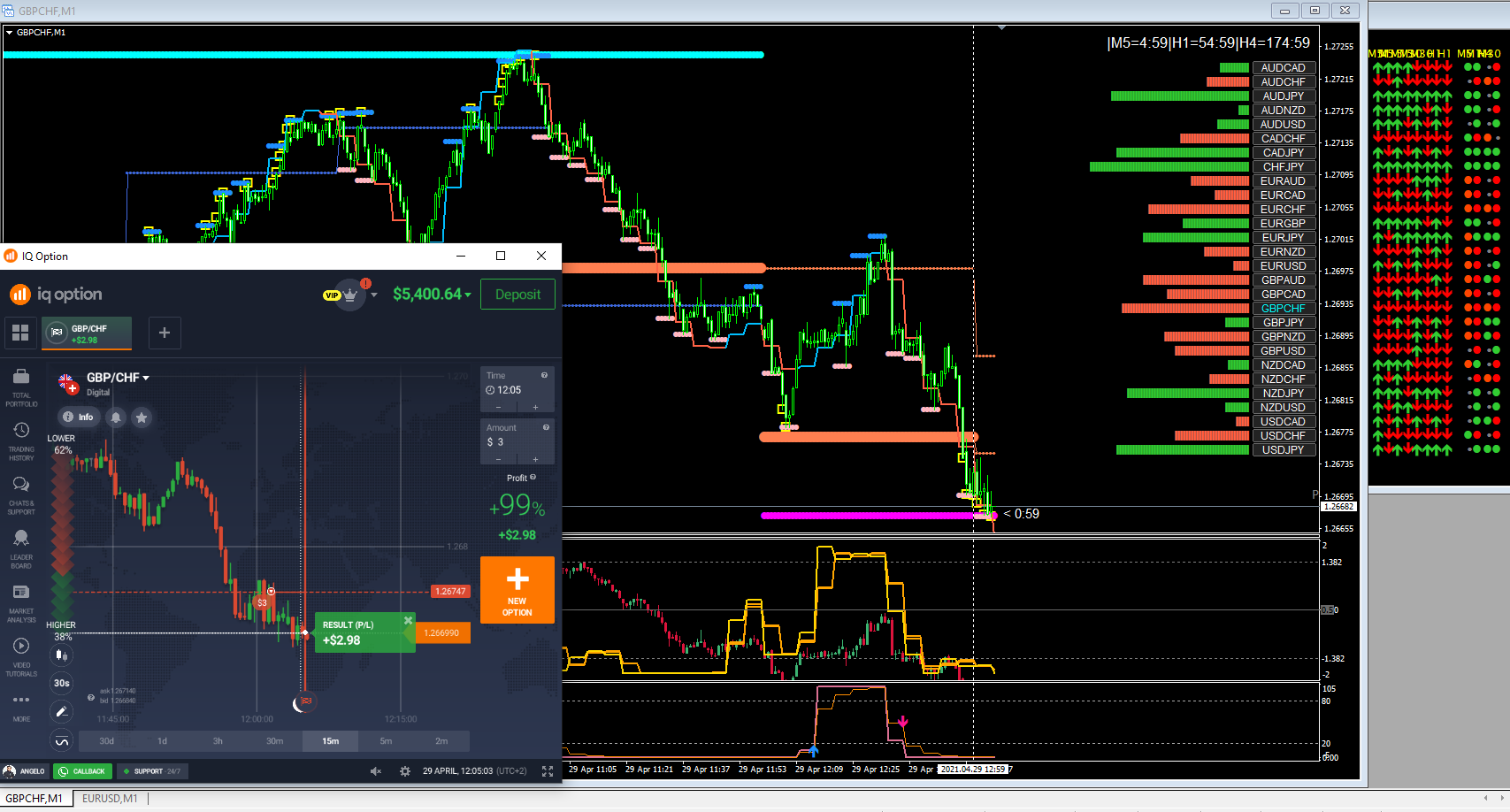Select the CHFJPY pair button
Viewport: 1510px width, 812px height.
1284,167
